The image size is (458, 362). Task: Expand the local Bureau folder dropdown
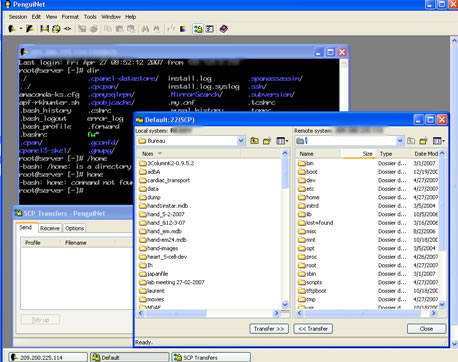coord(241,141)
